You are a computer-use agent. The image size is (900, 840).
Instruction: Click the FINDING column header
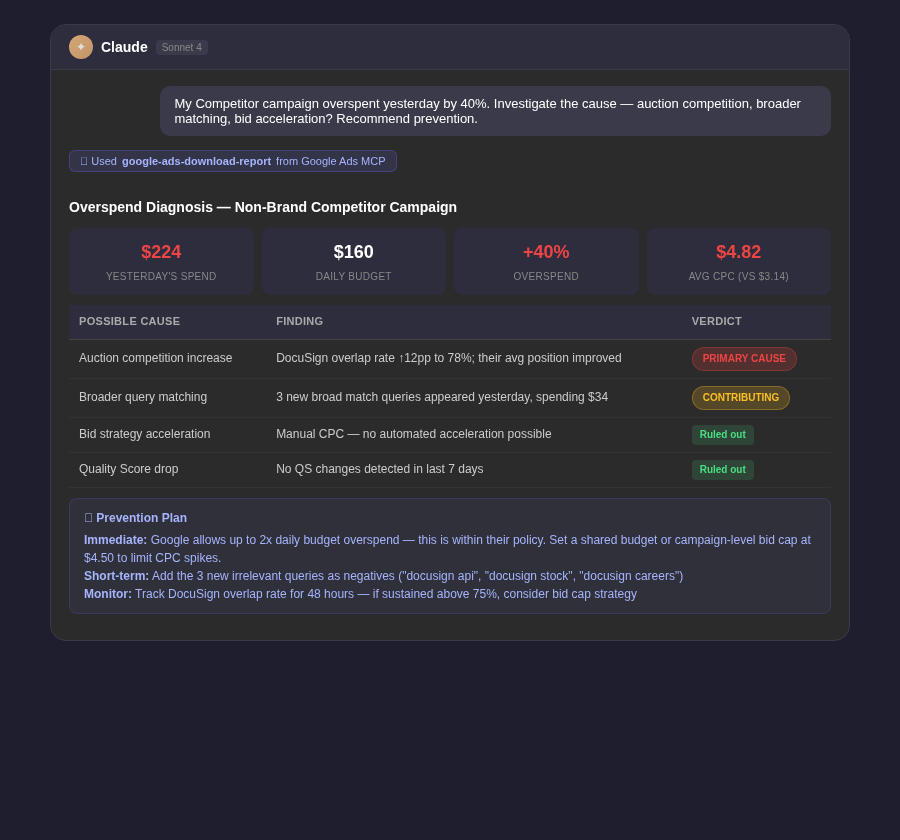point(299,322)
